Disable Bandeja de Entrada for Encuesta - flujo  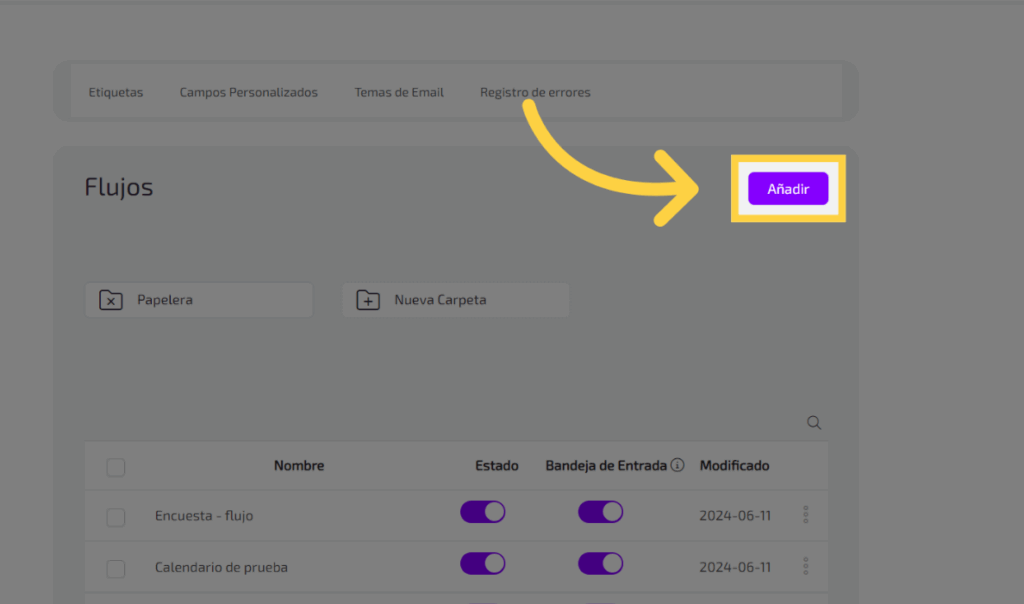[600, 513]
